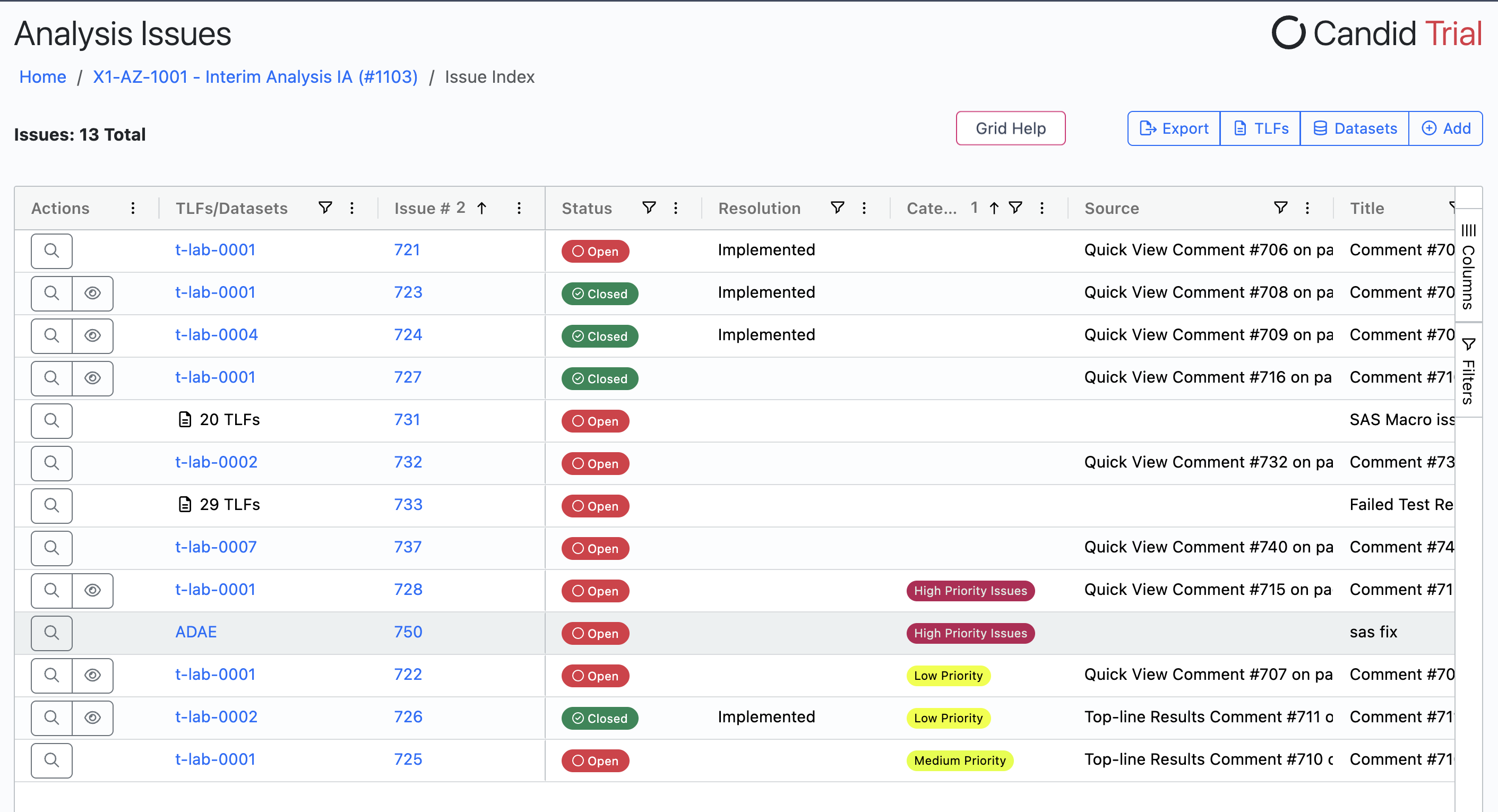Filter the Category column
The image size is (1498, 812).
point(1015,208)
